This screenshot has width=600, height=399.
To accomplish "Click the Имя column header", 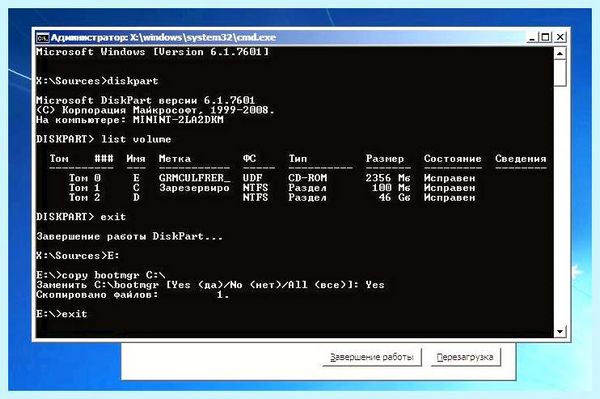I will tap(136, 158).
